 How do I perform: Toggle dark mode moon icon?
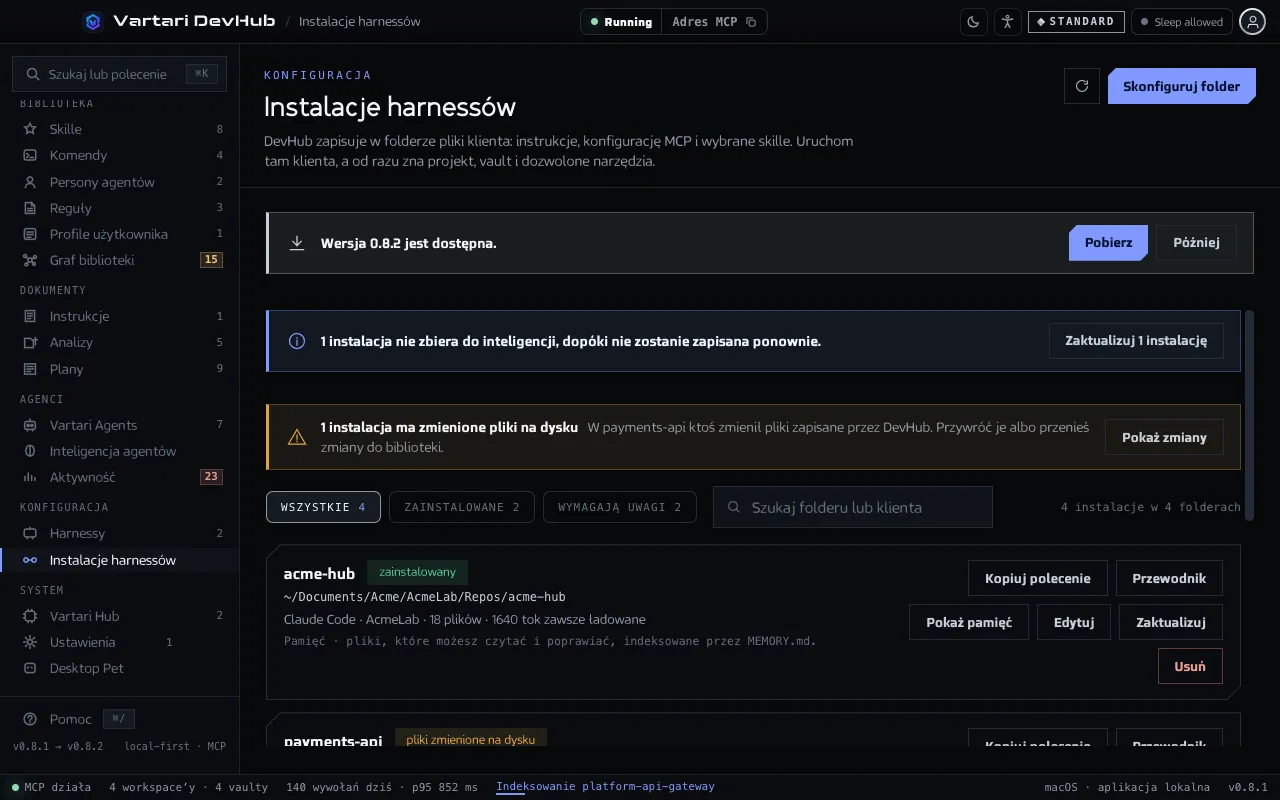pos(974,22)
